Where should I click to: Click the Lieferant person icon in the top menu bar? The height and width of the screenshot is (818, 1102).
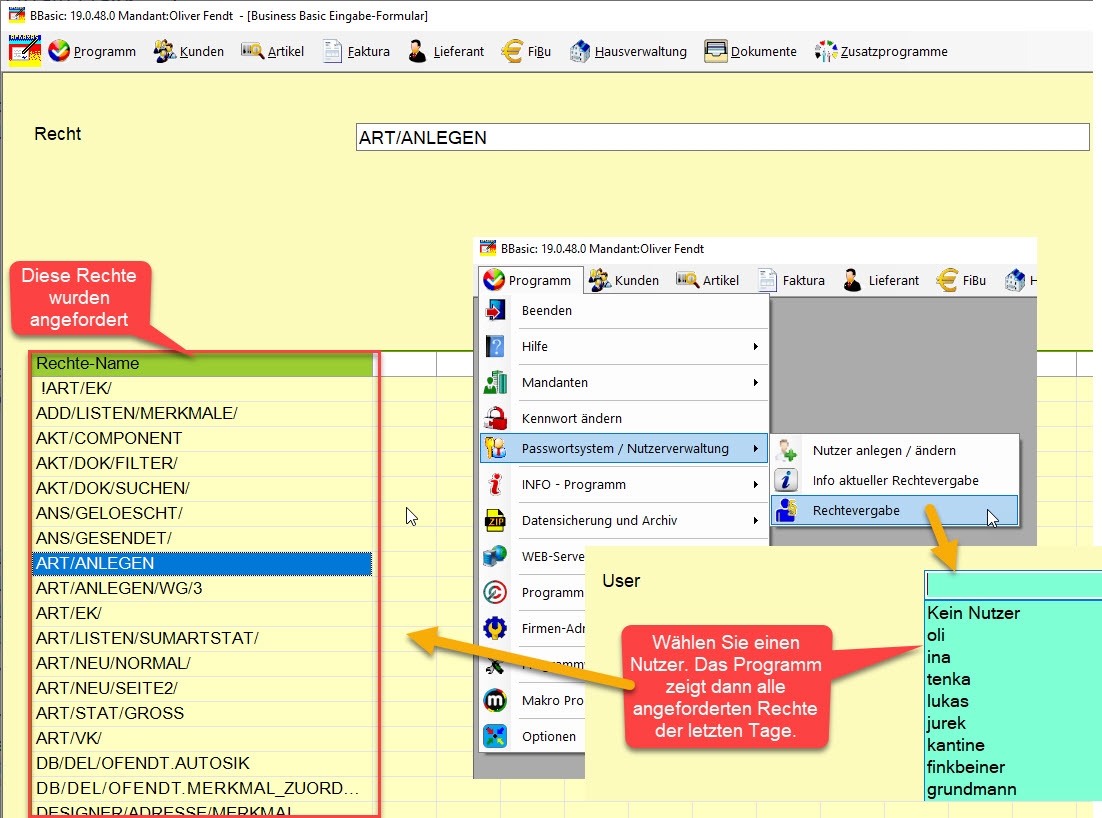[417, 51]
